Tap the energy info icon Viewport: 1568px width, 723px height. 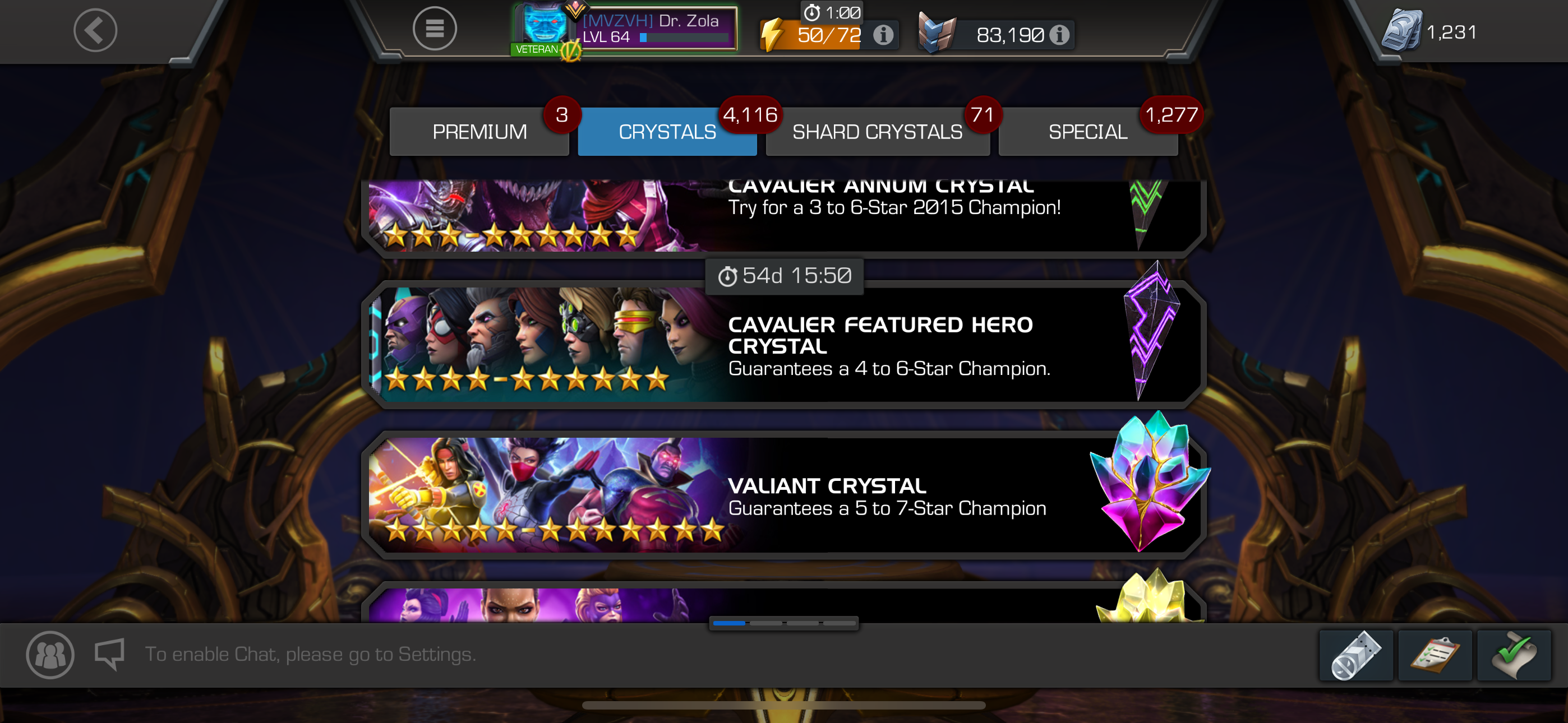pos(883,35)
